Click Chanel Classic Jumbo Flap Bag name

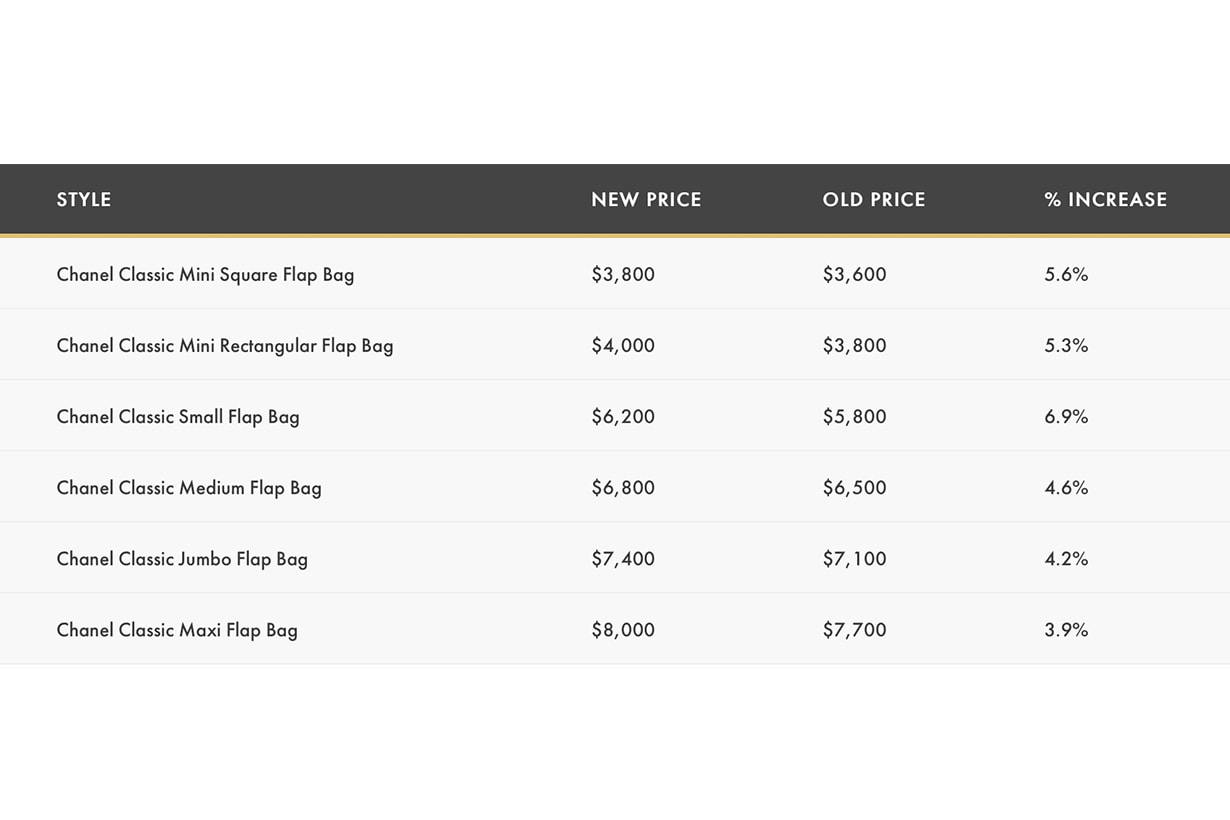pos(182,559)
